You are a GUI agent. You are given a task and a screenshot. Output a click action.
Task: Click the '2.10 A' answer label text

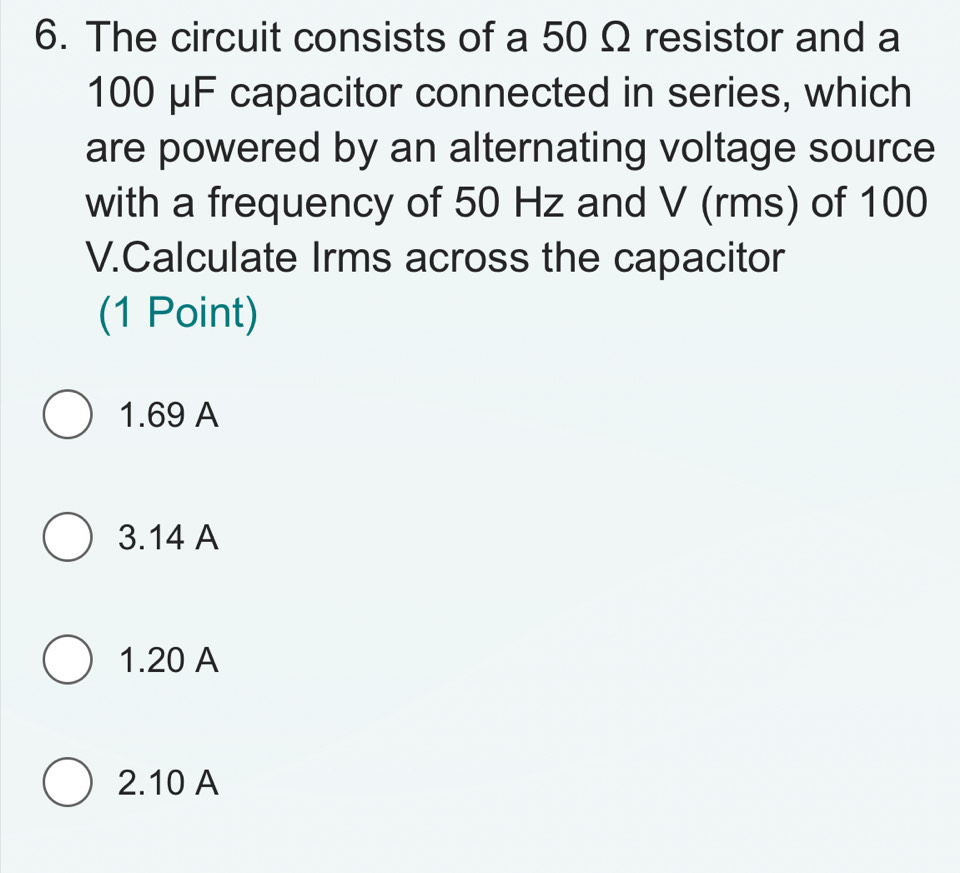point(167,782)
